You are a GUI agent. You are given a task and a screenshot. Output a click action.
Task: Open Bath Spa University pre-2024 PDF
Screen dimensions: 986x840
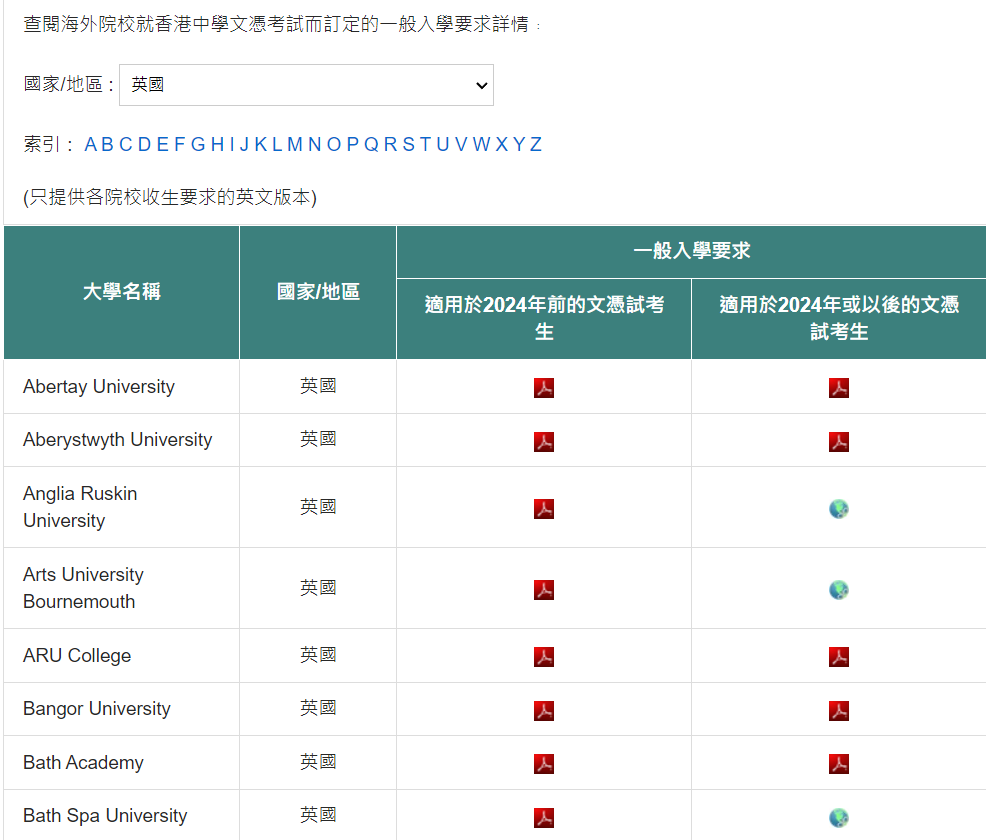(x=544, y=818)
